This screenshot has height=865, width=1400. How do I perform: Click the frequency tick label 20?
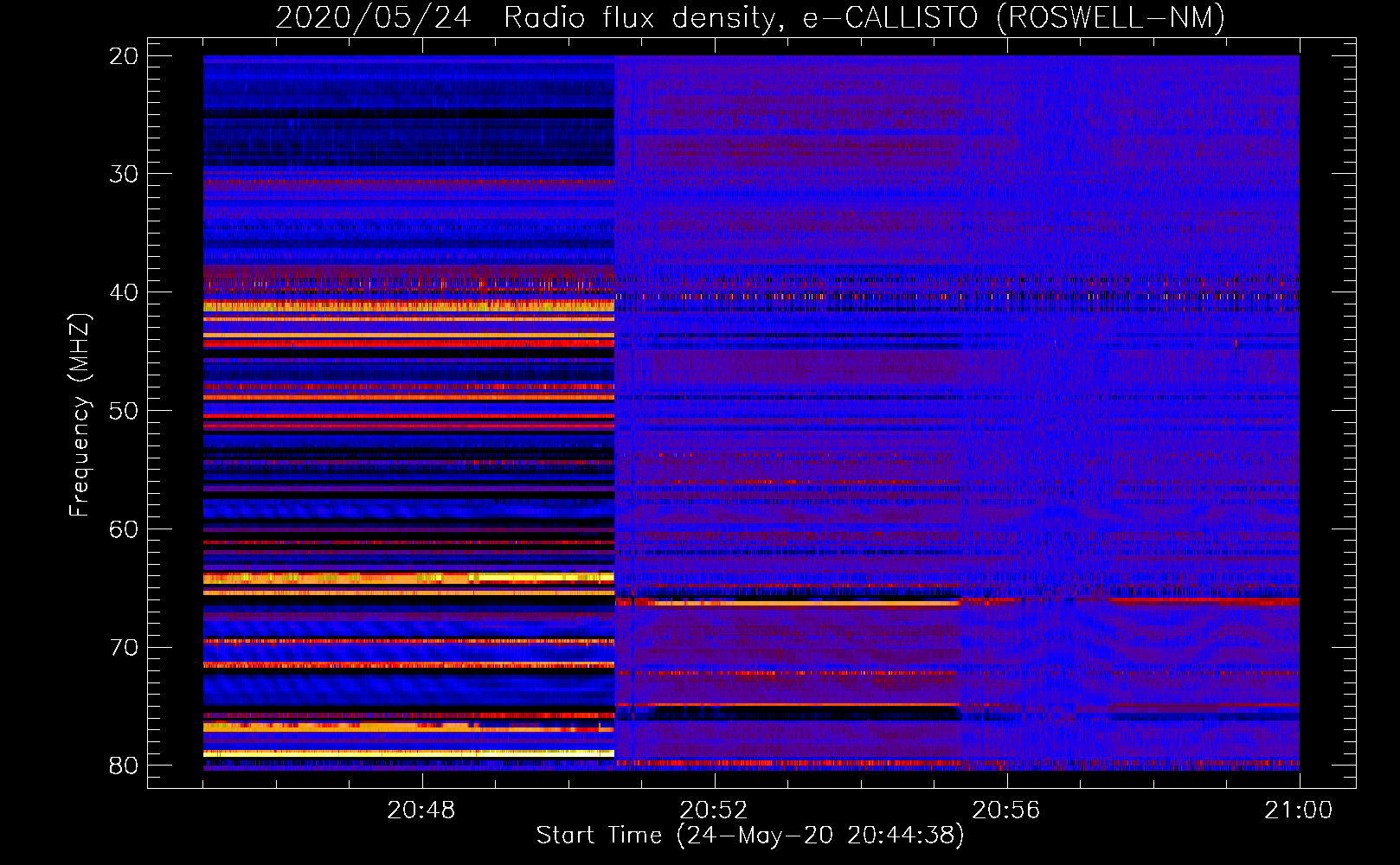(124, 56)
